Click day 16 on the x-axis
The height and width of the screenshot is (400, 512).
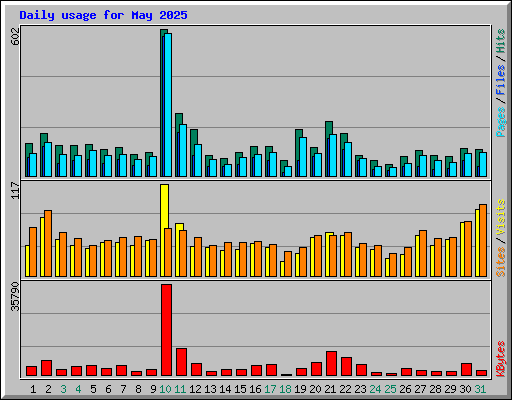255,389
